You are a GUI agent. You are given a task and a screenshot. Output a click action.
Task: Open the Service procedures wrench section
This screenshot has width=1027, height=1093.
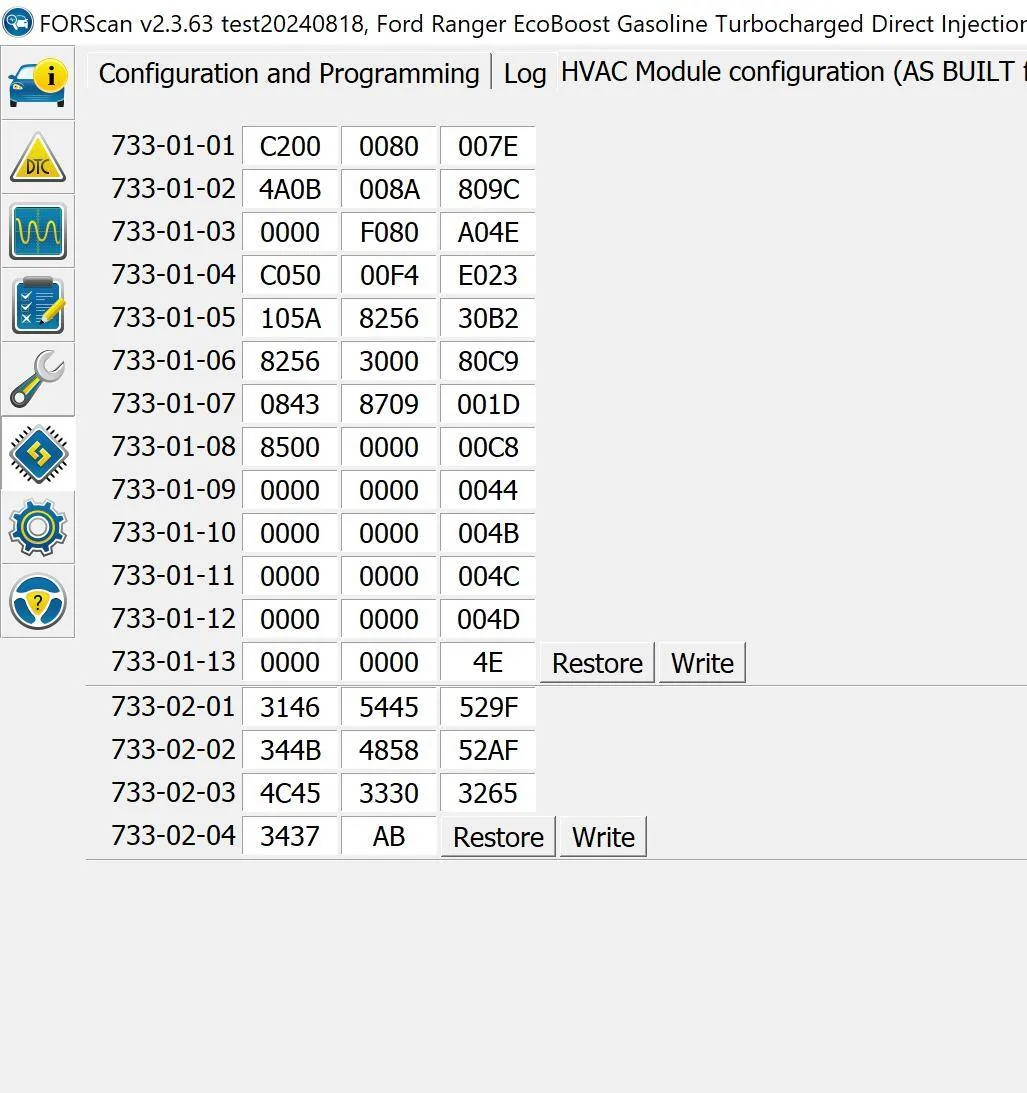click(38, 379)
